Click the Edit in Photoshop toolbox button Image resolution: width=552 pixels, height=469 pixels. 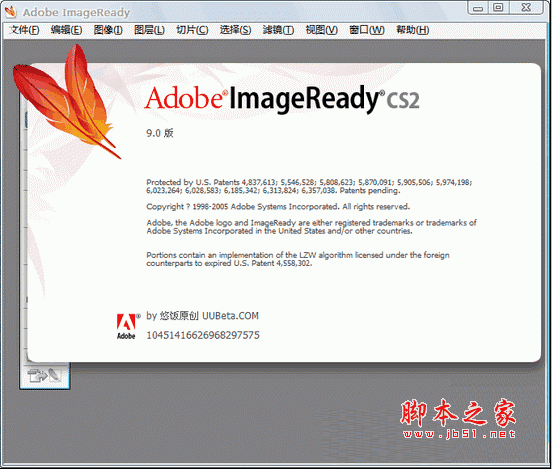45,375
